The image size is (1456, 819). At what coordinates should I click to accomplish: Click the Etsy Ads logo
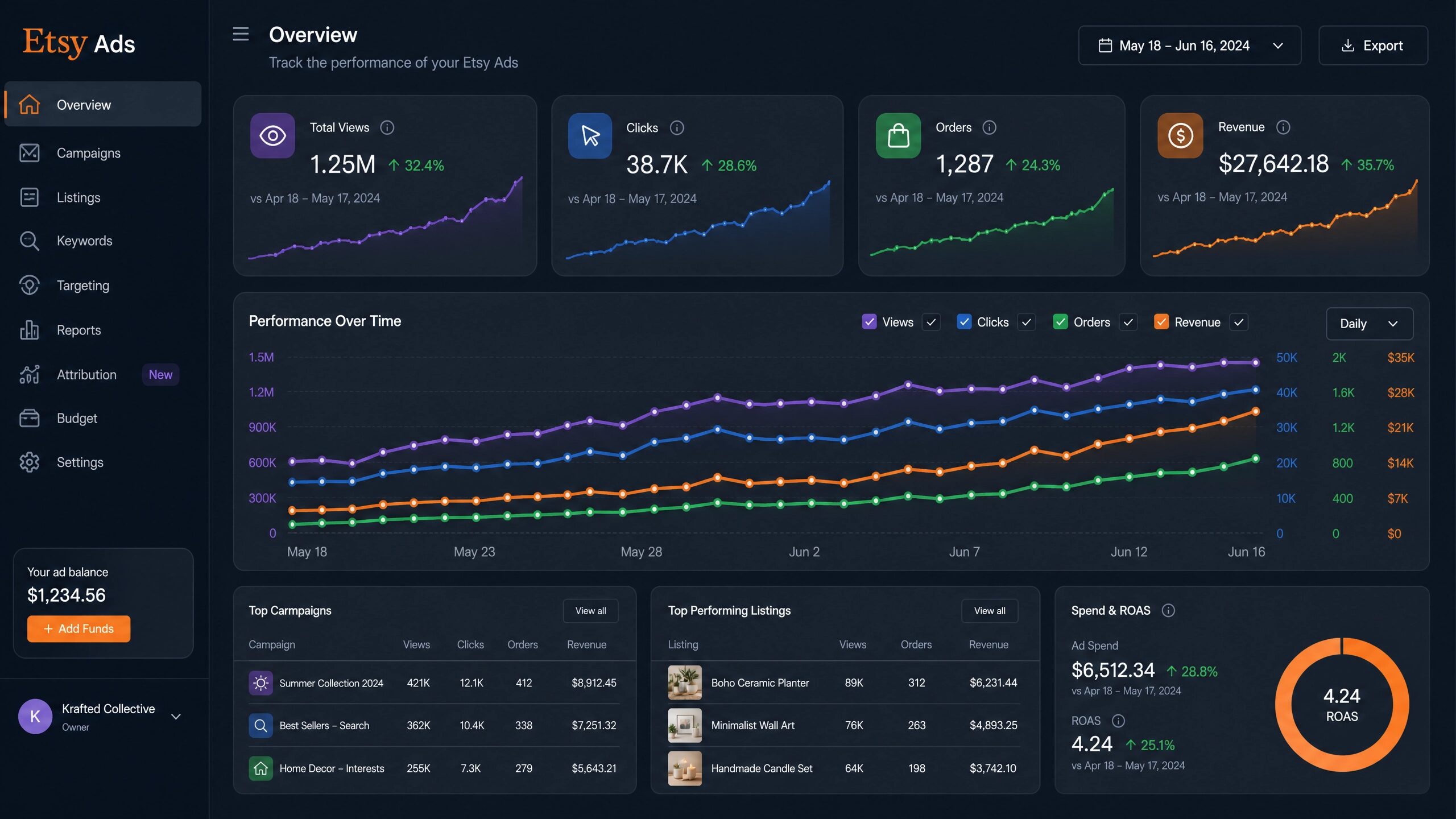[78, 43]
